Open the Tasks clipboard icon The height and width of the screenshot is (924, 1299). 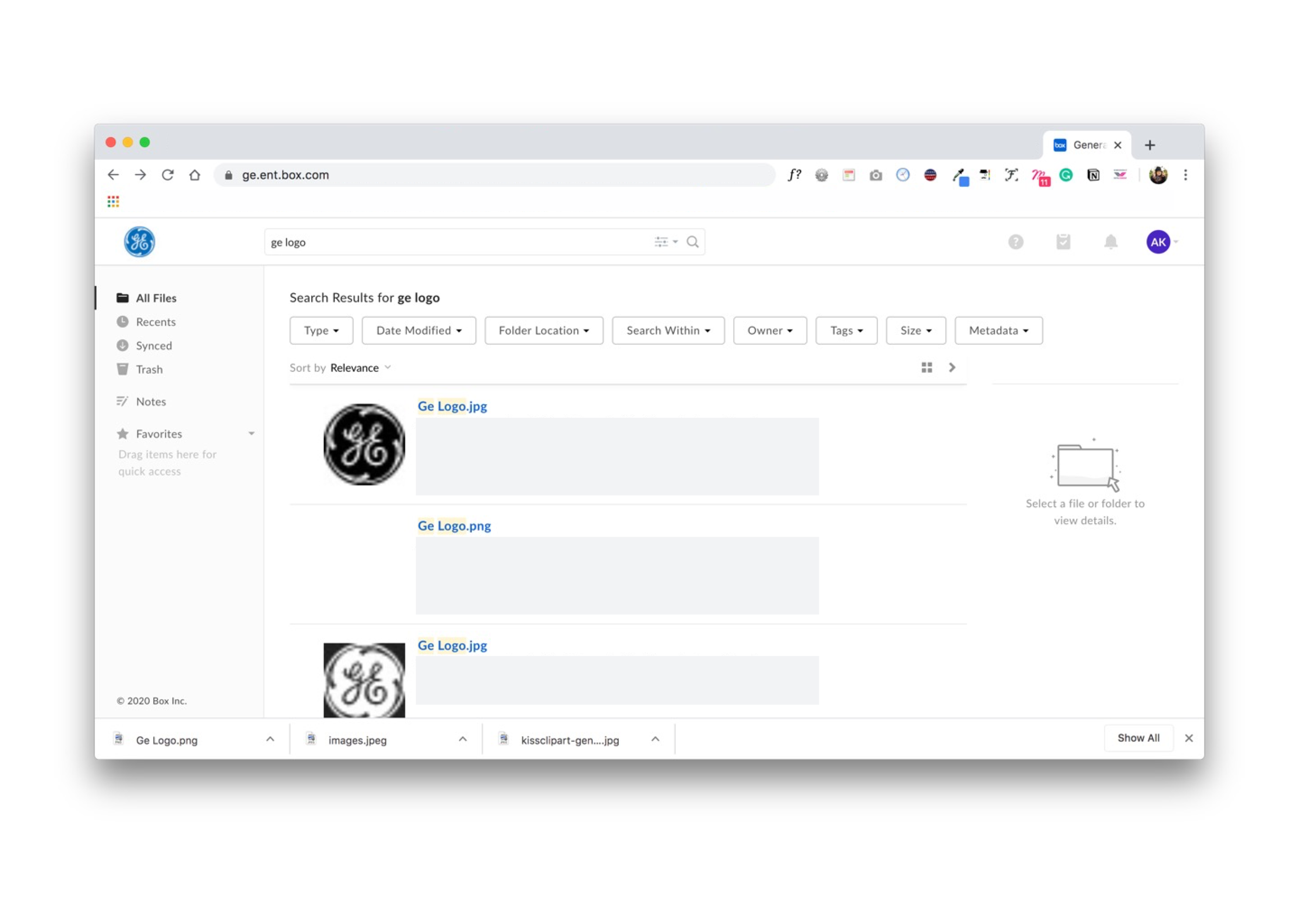point(1063,242)
